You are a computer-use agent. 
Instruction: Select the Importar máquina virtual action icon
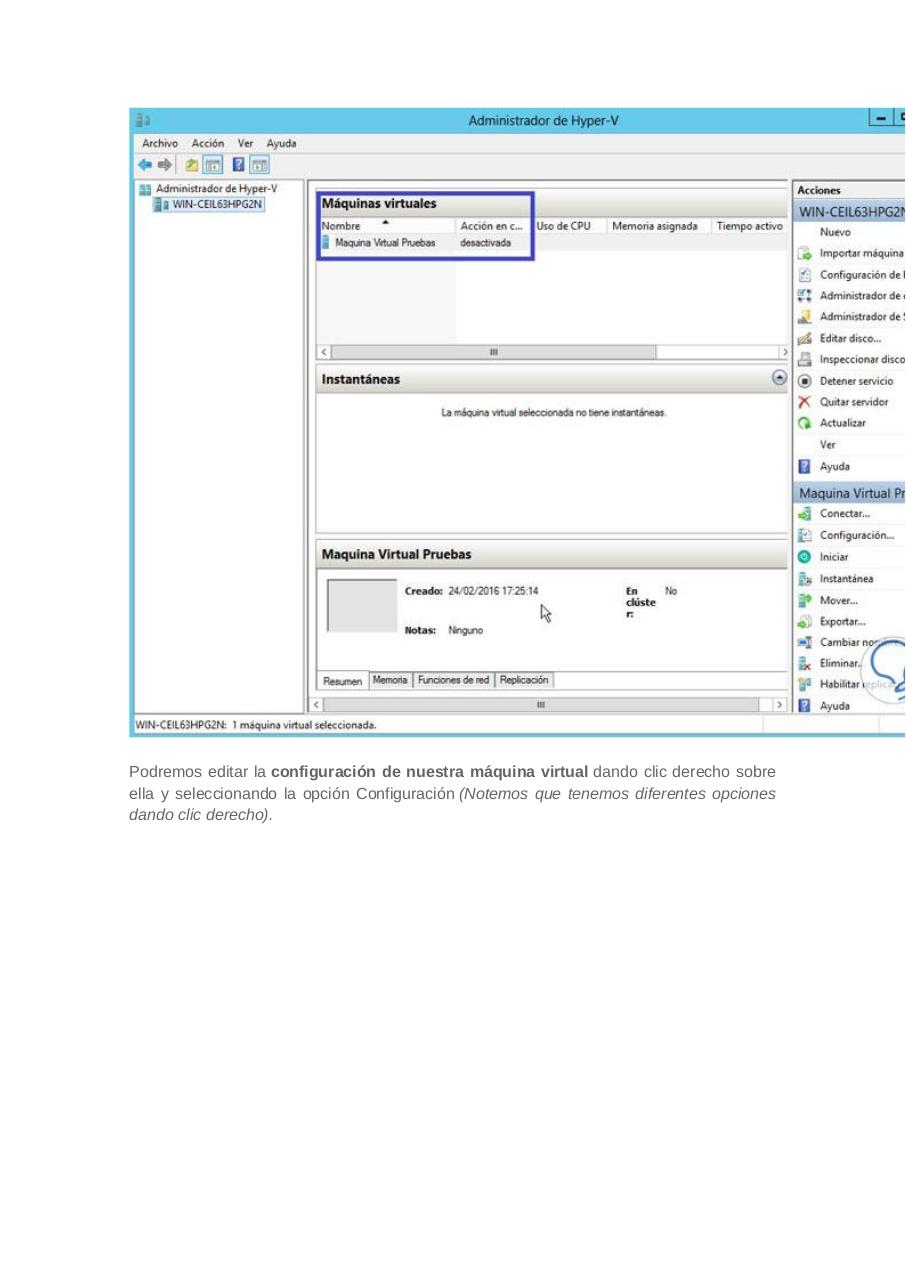tap(805, 253)
